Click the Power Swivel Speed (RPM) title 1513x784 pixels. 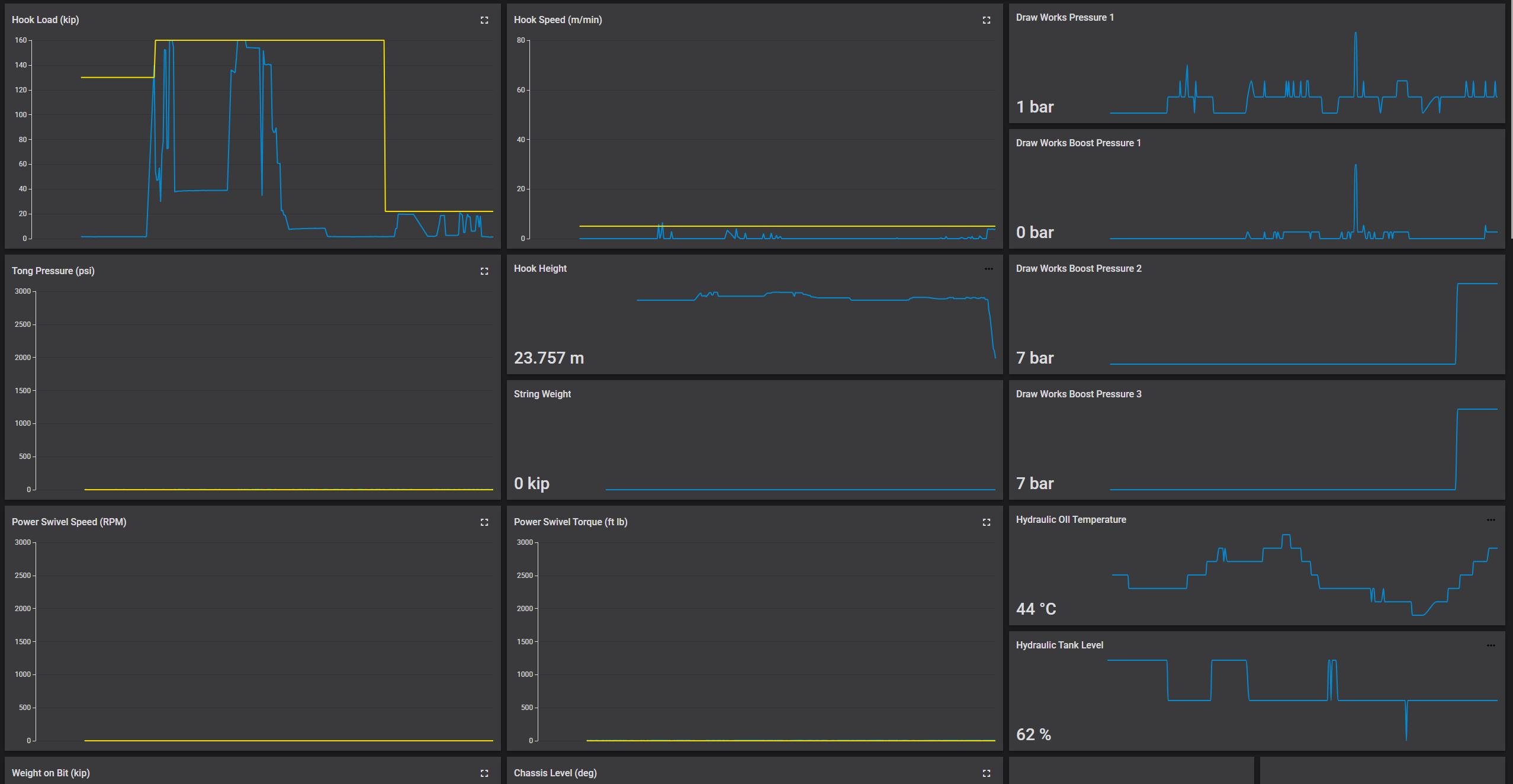pos(69,522)
